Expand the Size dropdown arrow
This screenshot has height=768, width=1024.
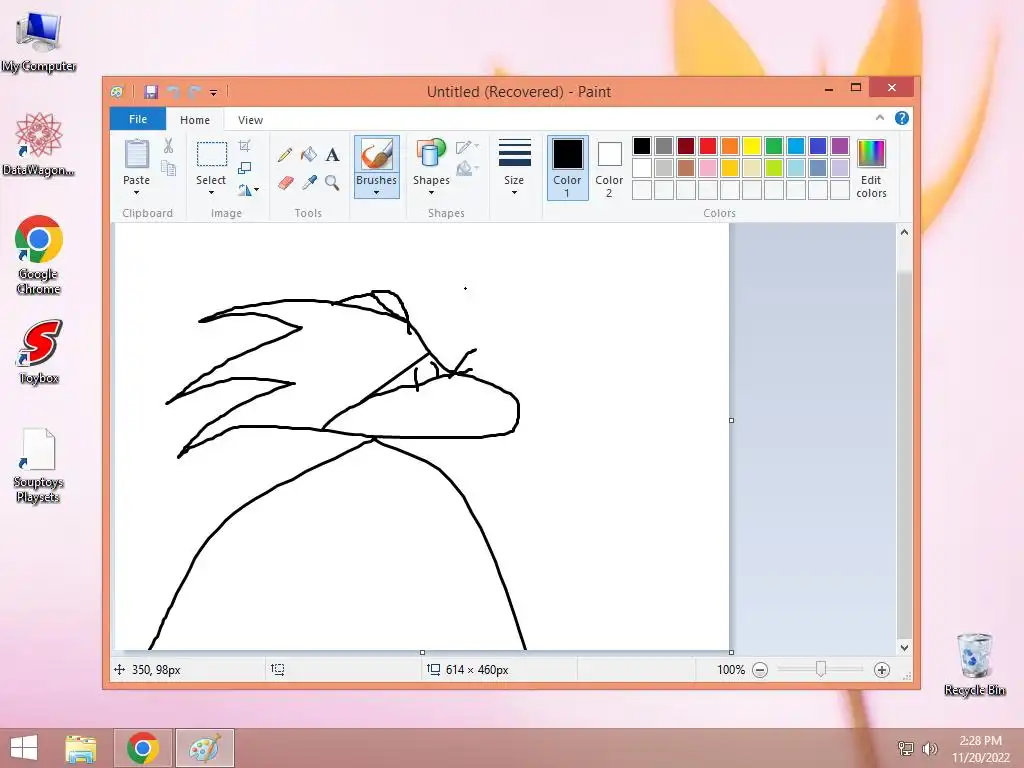514,193
